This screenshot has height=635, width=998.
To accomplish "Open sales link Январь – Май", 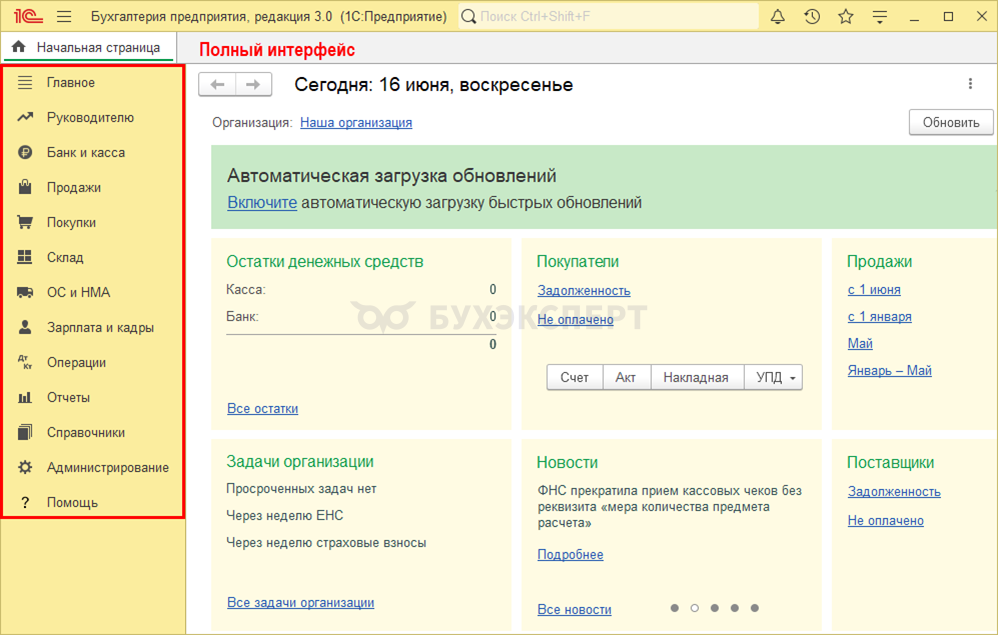I will (x=889, y=370).
